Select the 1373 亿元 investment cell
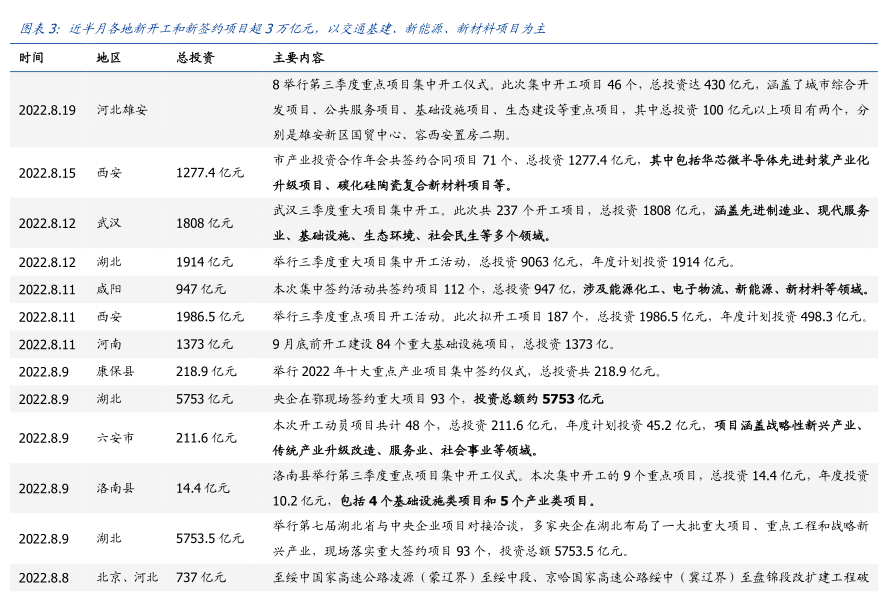 tap(204, 344)
